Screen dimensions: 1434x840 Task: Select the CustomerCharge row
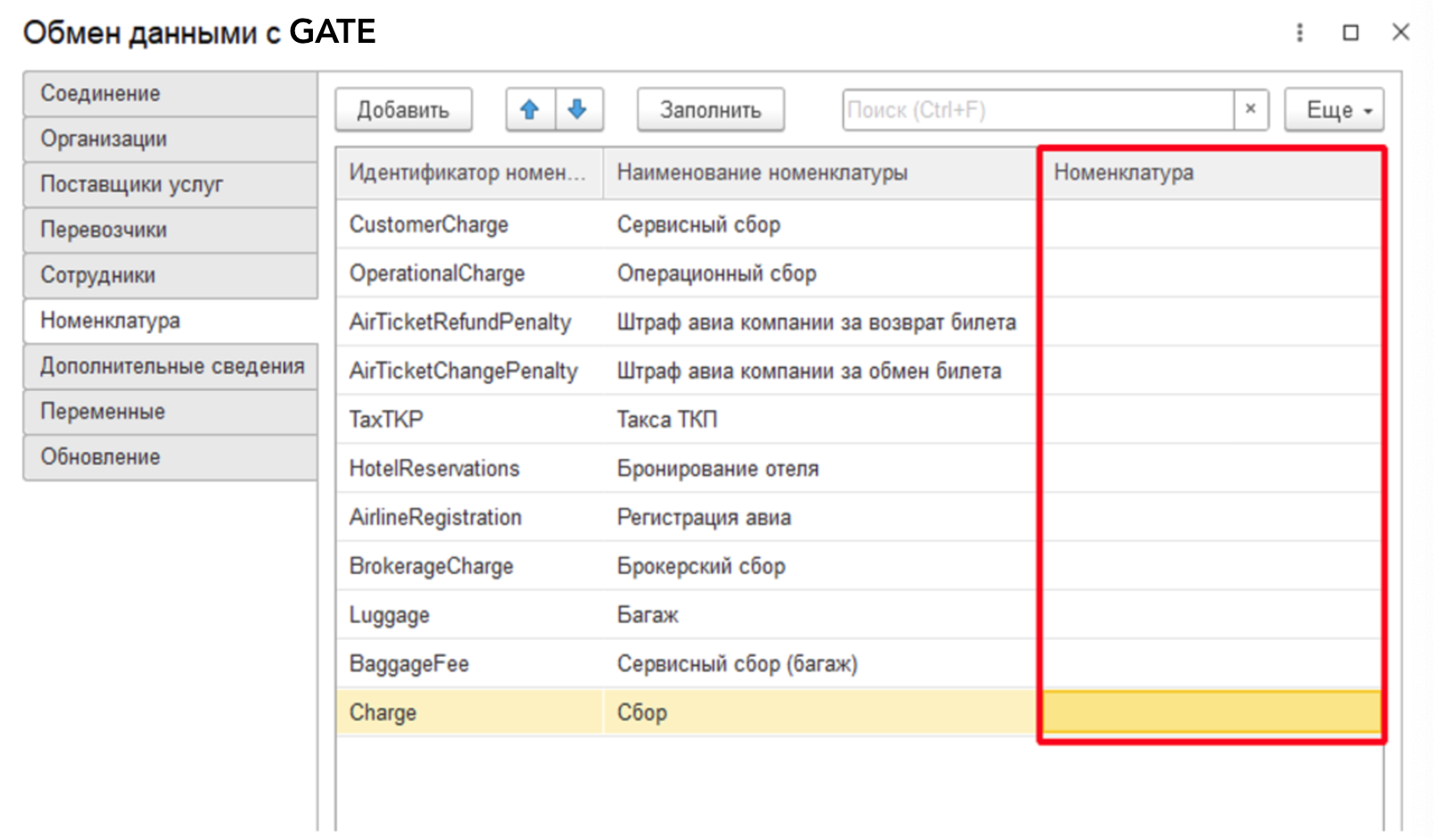429,225
